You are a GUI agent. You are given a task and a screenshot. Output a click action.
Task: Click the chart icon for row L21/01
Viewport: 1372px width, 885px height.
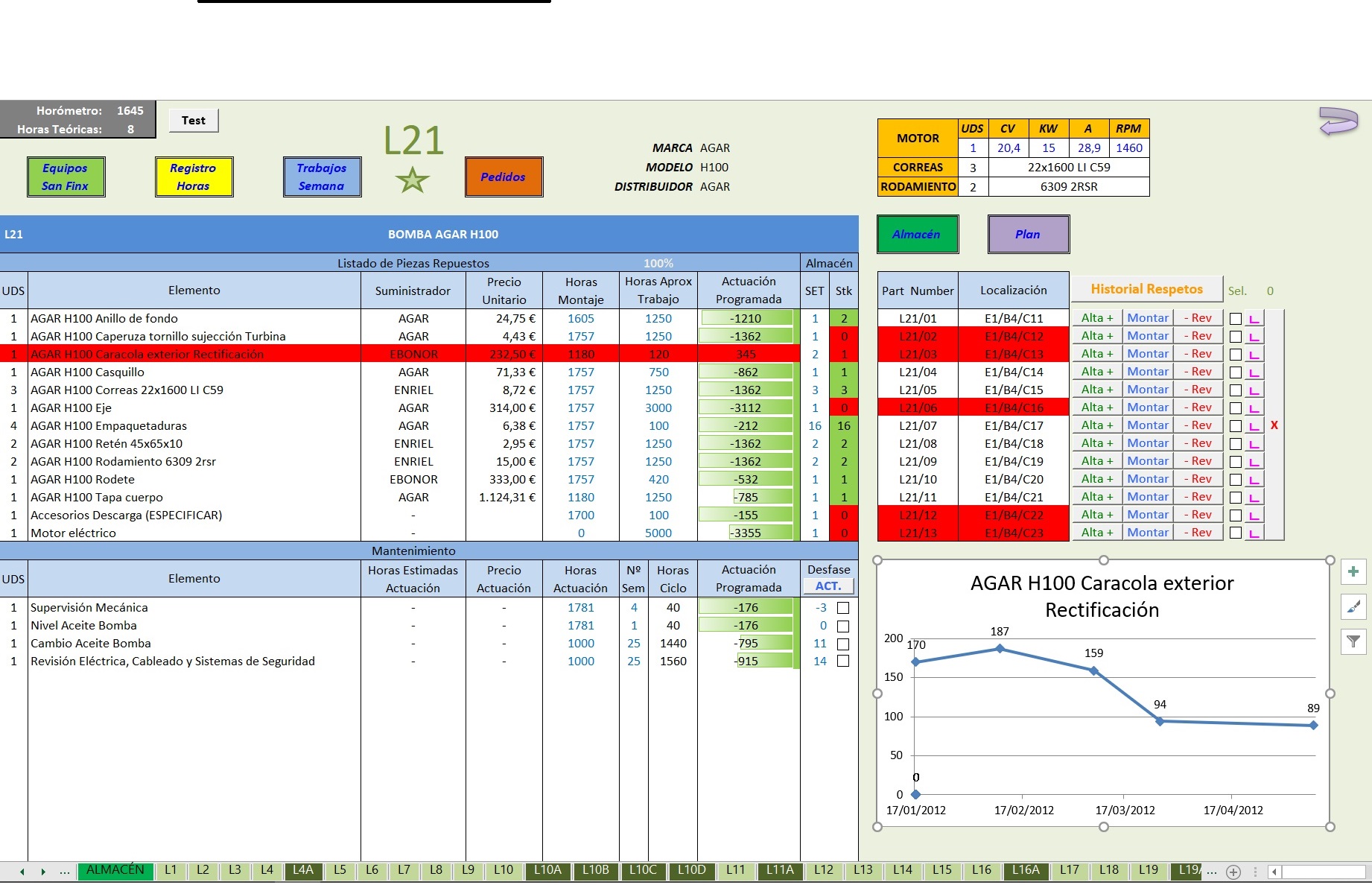click(1254, 319)
